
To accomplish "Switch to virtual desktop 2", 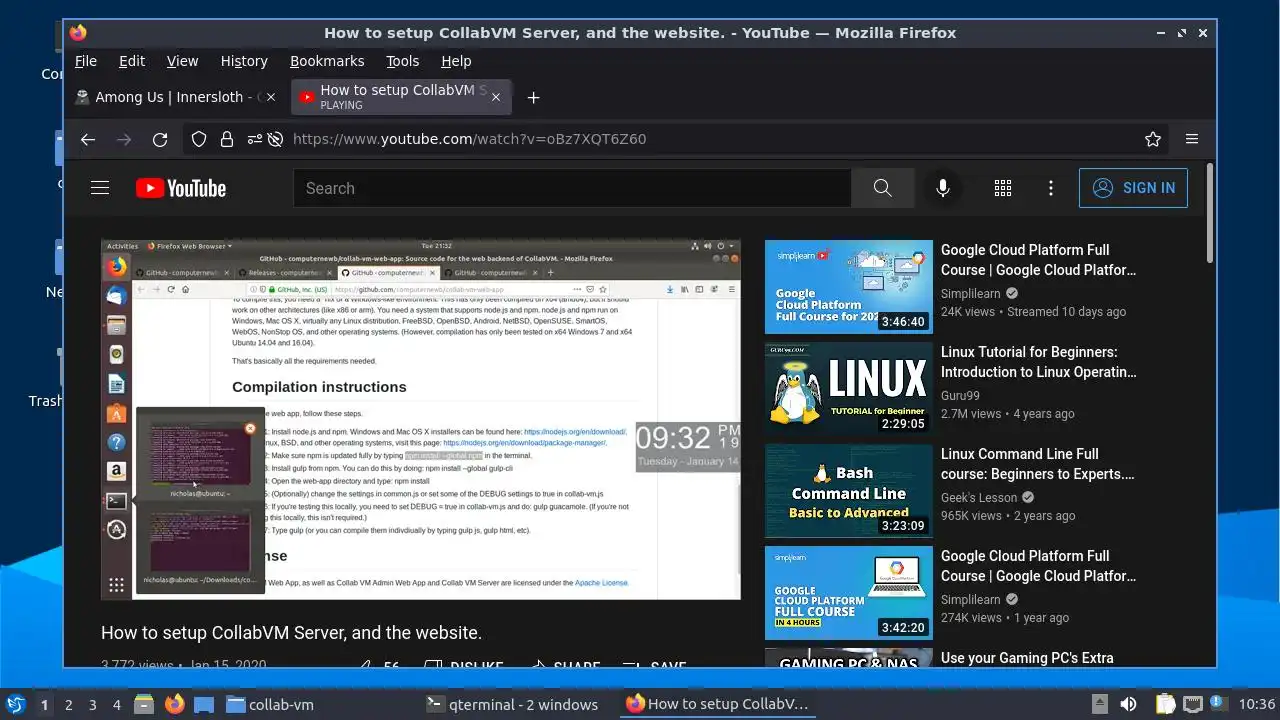I will (68, 704).
